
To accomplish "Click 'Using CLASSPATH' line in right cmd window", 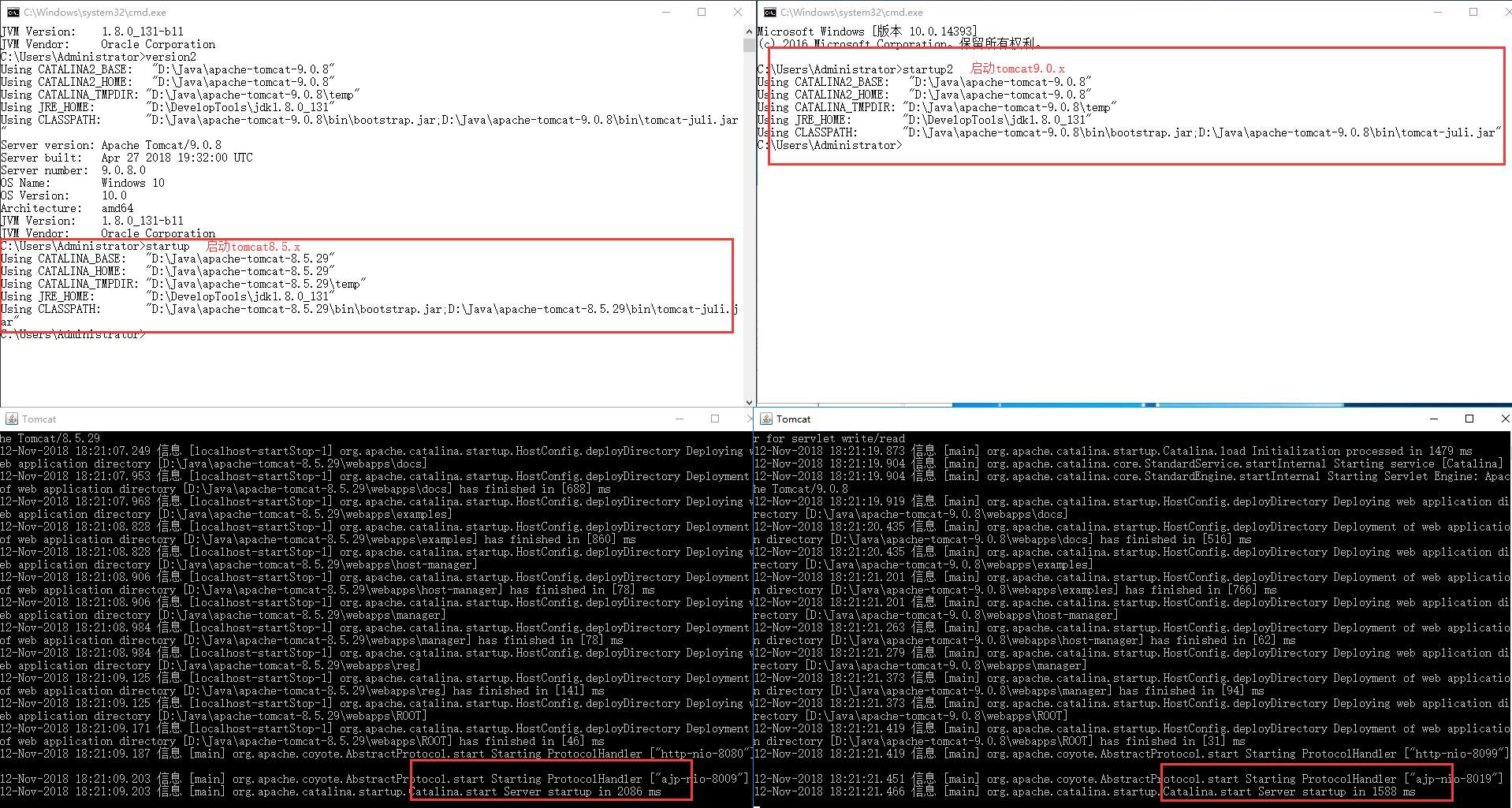I will pyautogui.click(x=1129, y=132).
